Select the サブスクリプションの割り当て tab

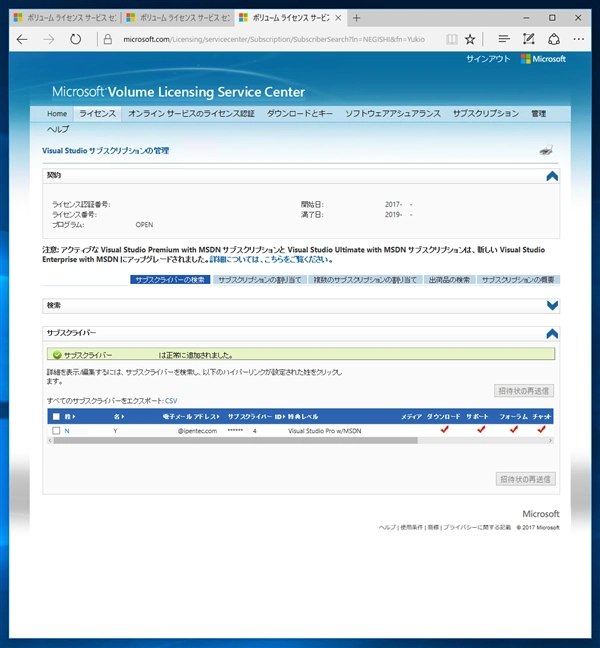click(x=260, y=280)
